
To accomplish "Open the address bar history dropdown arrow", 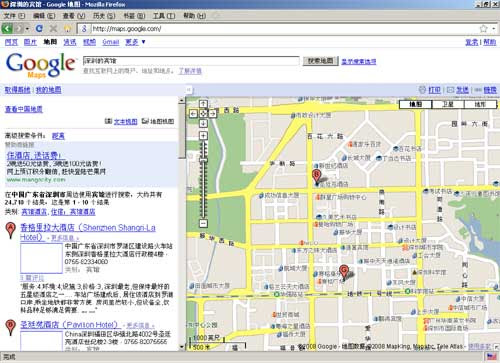I will [494, 29].
